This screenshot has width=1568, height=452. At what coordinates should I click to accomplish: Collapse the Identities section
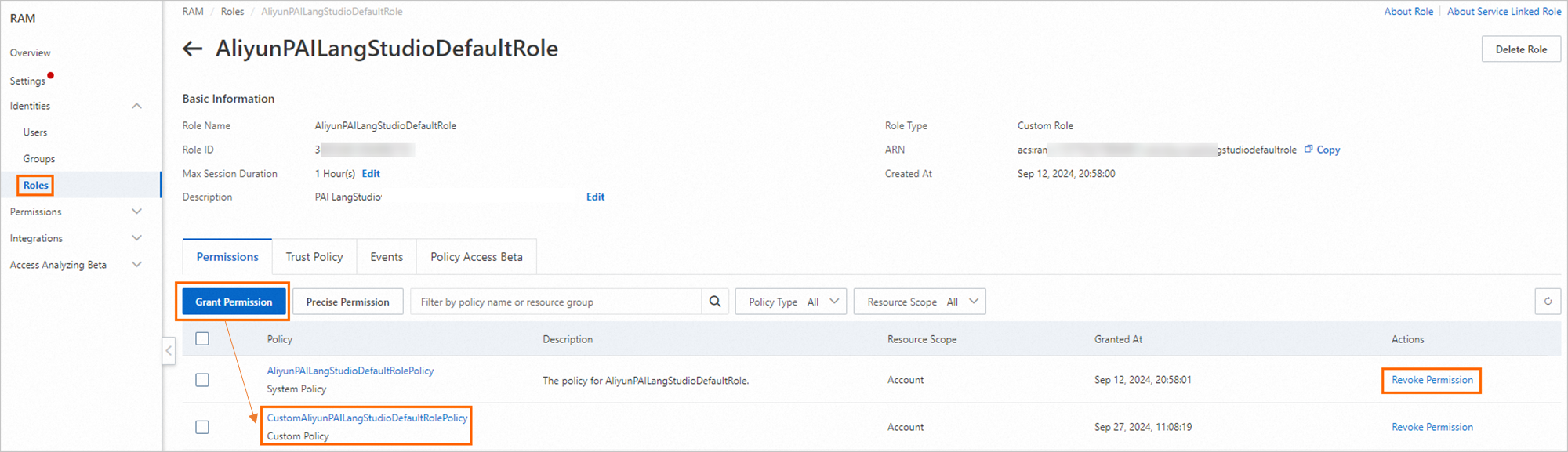pyautogui.click(x=136, y=106)
